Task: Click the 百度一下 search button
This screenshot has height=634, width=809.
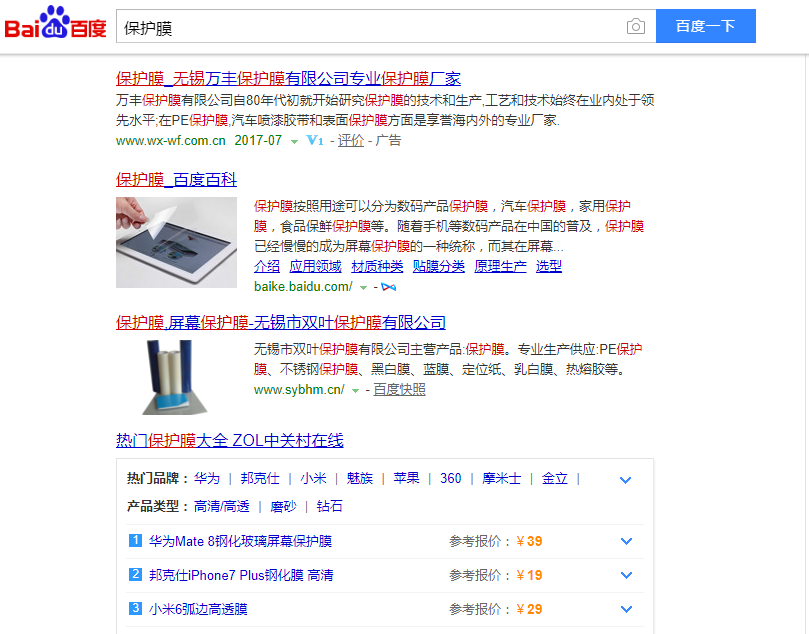Action: pos(705,27)
